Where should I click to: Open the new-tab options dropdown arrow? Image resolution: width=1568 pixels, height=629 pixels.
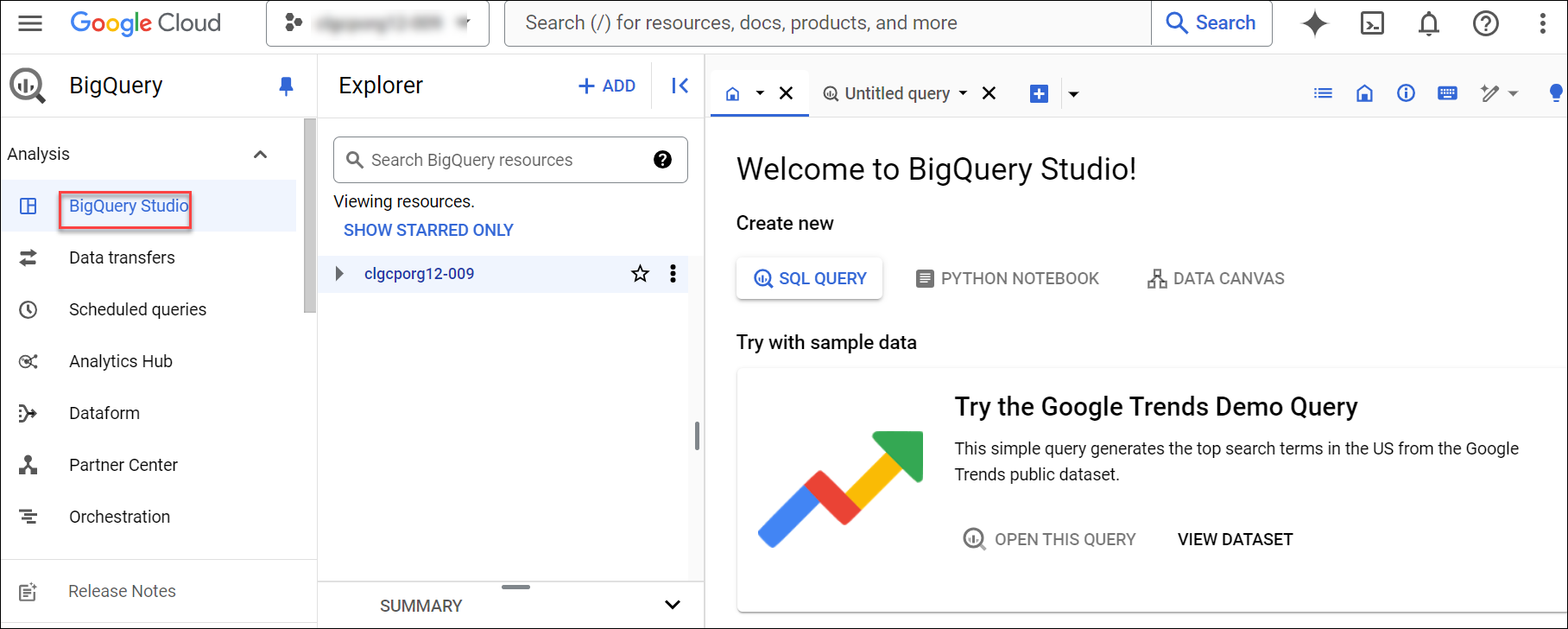(1073, 94)
